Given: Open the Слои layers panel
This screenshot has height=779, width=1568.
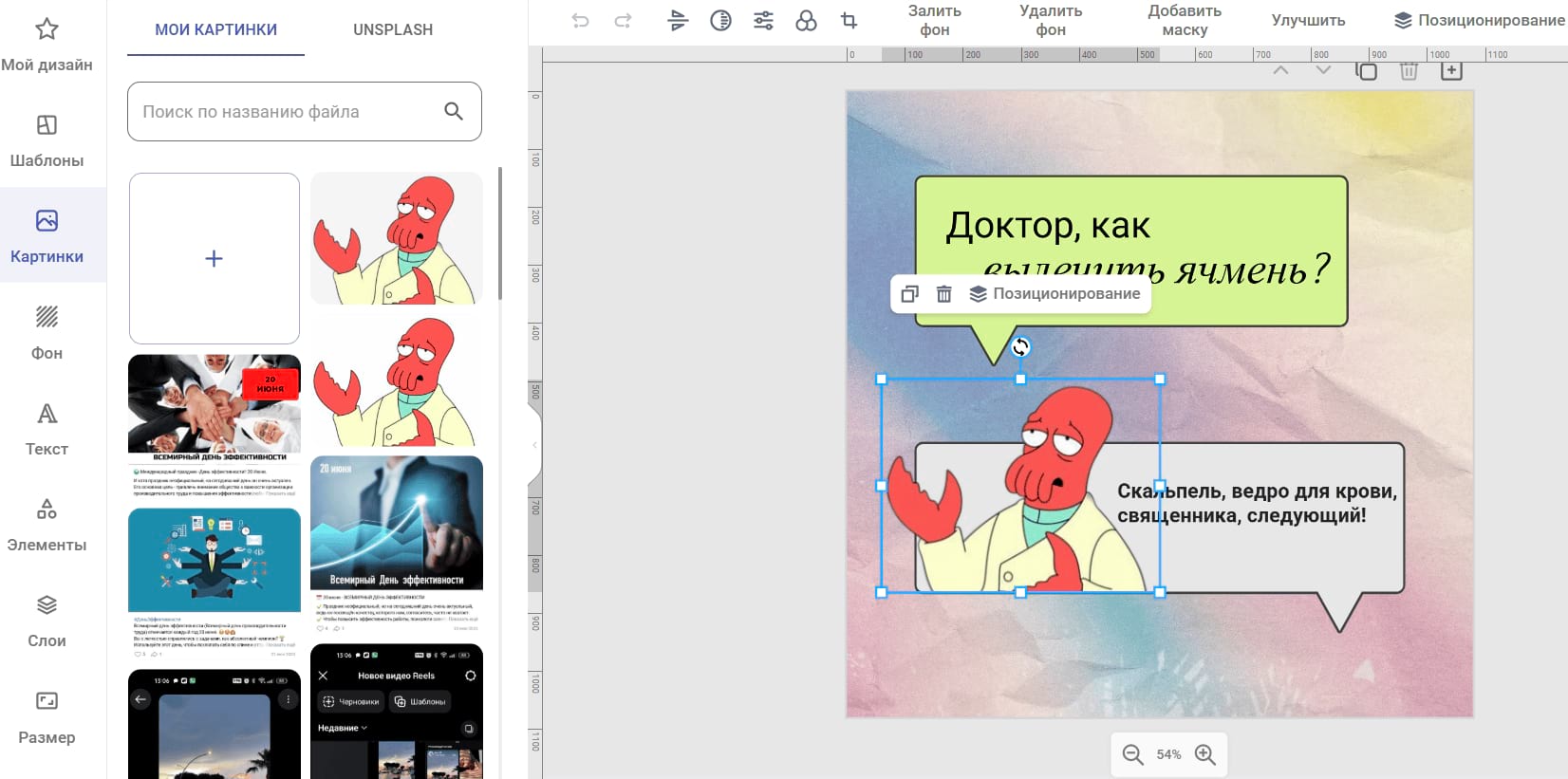Looking at the screenshot, I should pyautogui.click(x=47, y=621).
